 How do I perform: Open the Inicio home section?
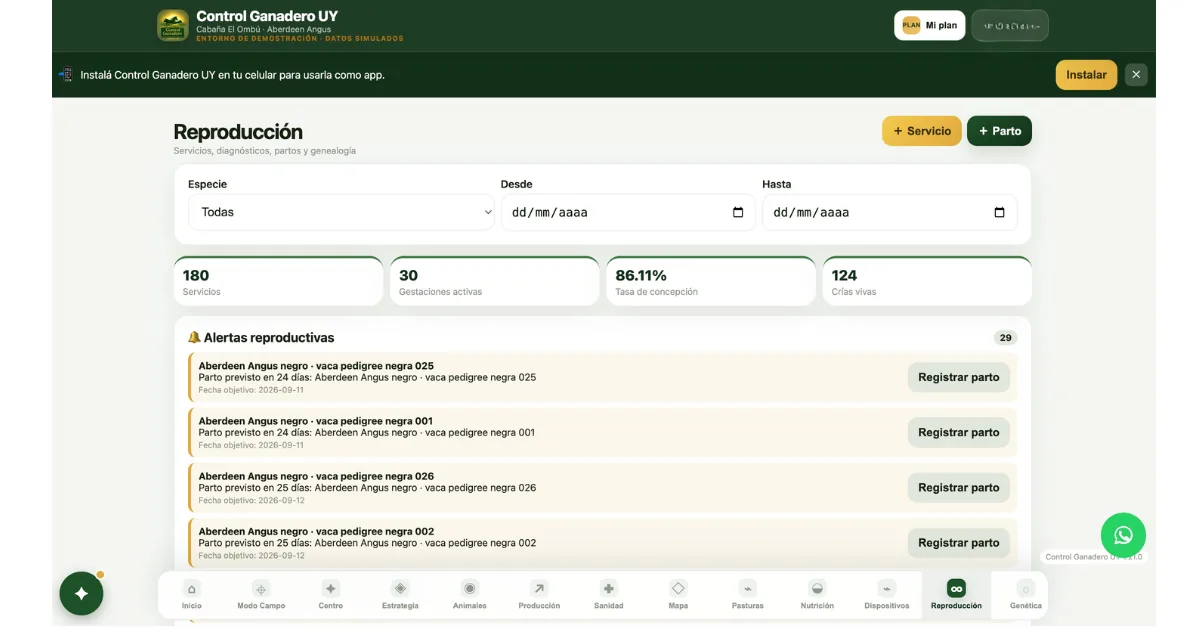coord(192,594)
